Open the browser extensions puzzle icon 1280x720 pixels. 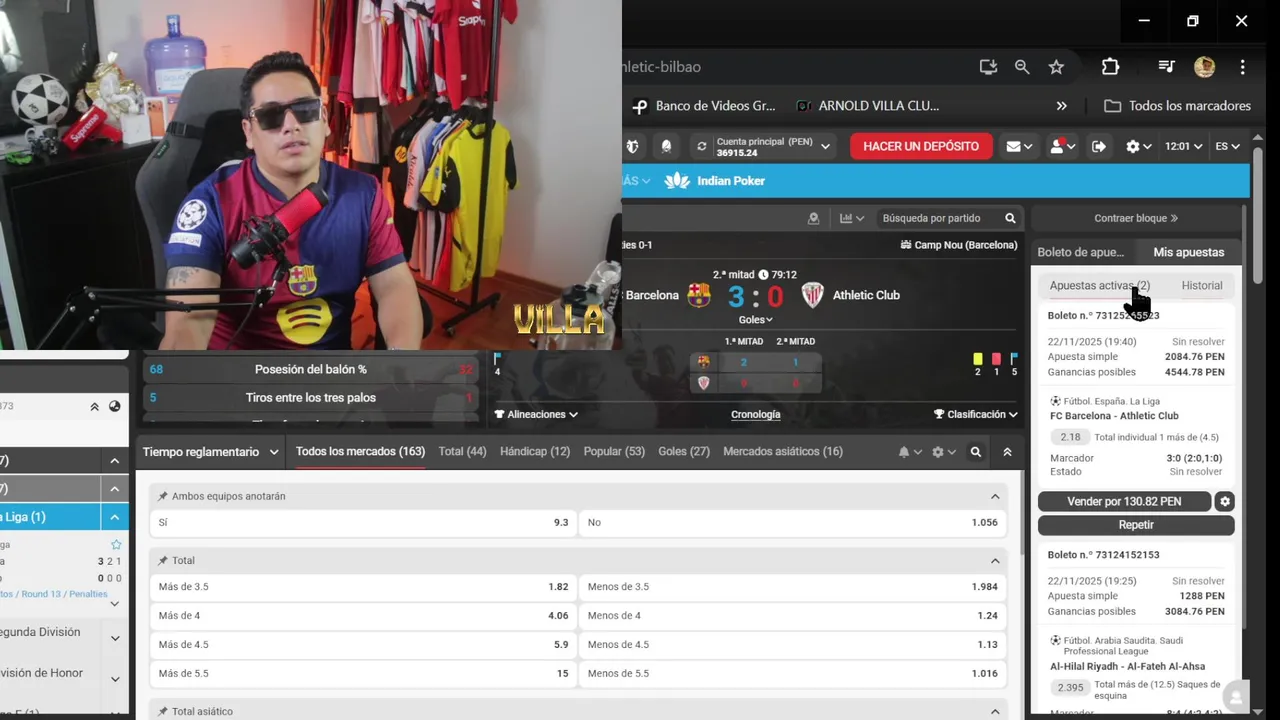point(1110,67)
